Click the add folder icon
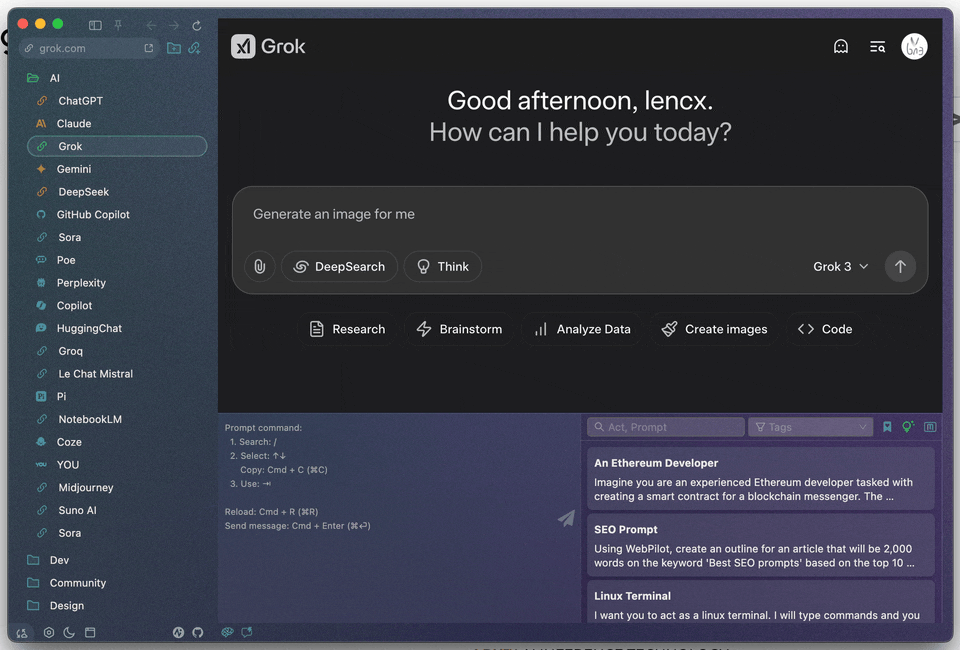This screenshot has height=650, width=960. pyautogui.click(x=174, y=48)
